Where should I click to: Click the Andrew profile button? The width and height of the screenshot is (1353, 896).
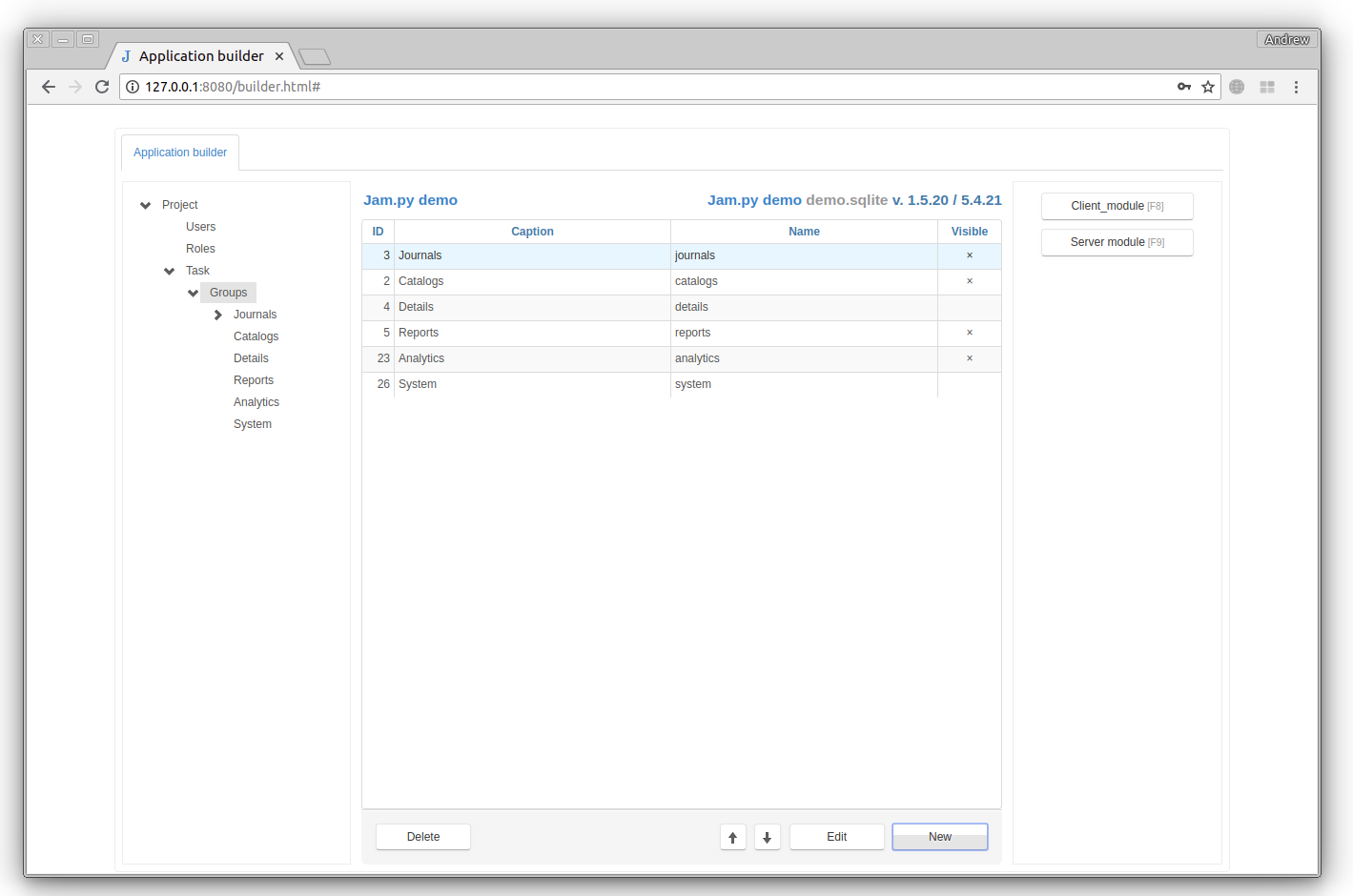tap(1287, 39)
